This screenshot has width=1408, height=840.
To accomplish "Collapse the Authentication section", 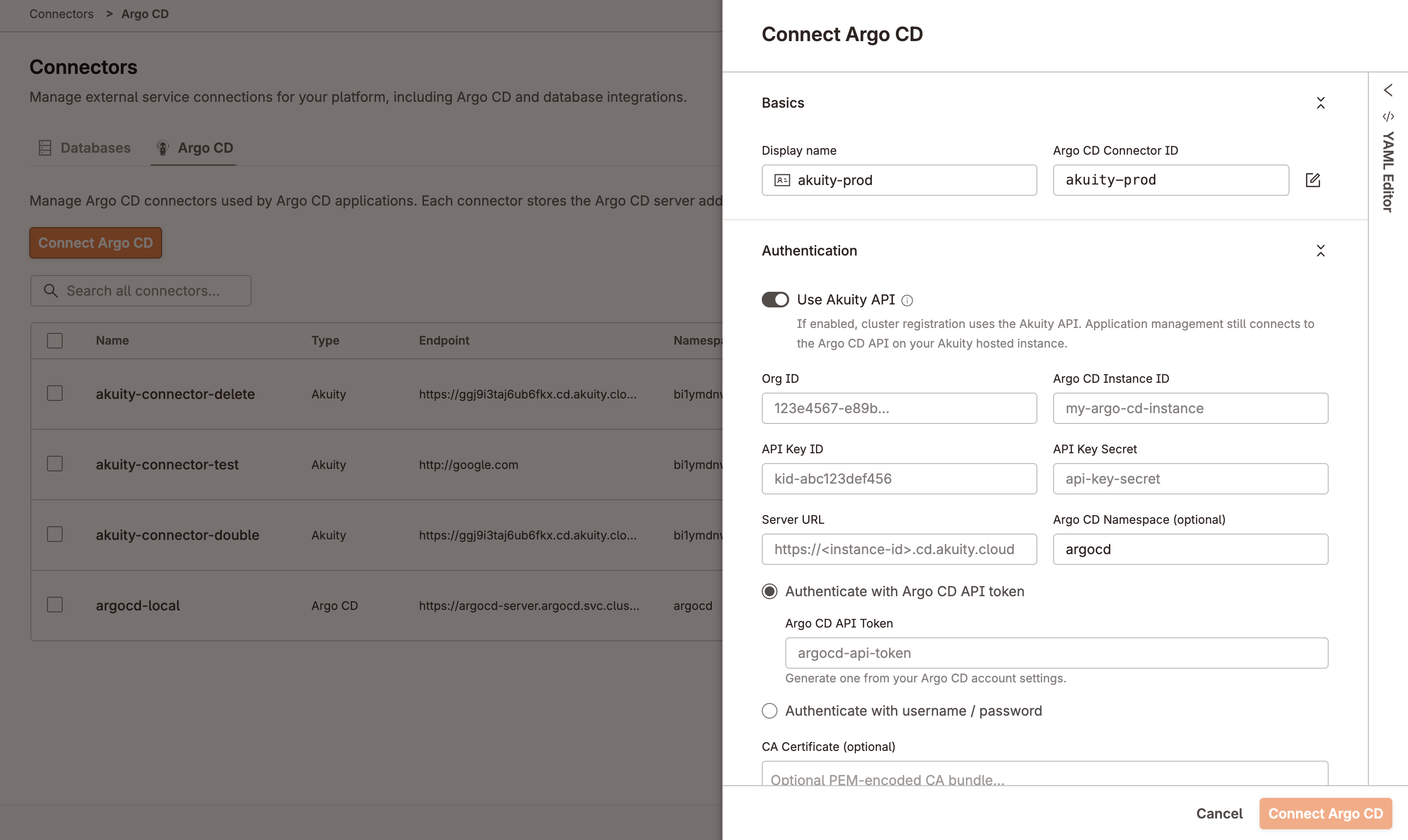I will 1321,251.
